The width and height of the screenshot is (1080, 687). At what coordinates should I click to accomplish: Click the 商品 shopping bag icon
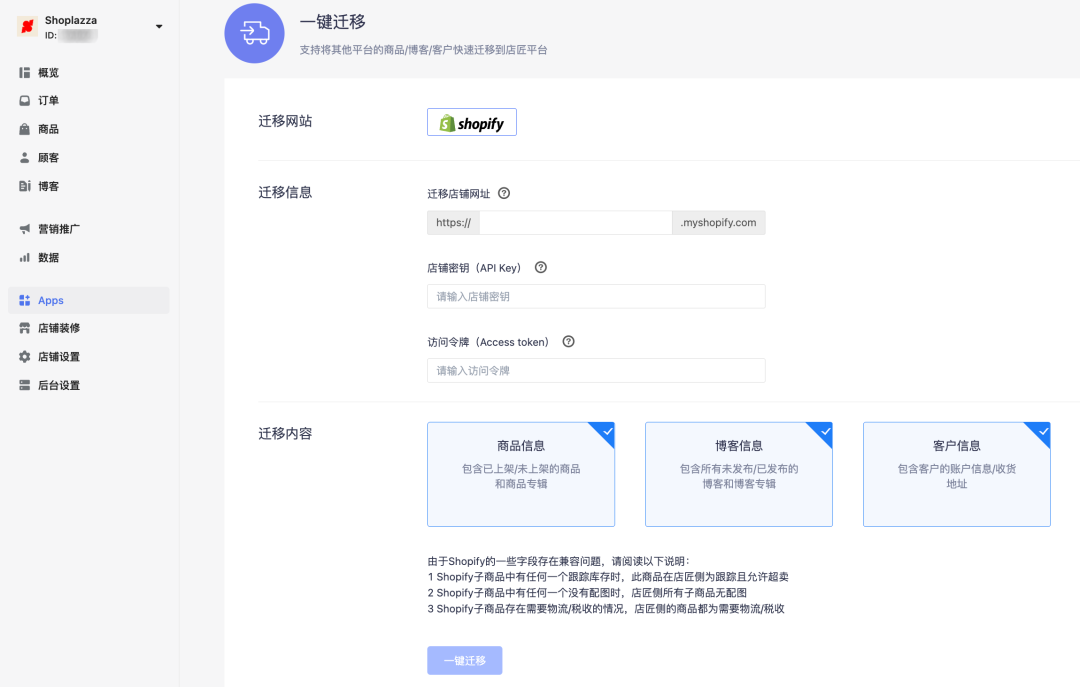point(25,129)
